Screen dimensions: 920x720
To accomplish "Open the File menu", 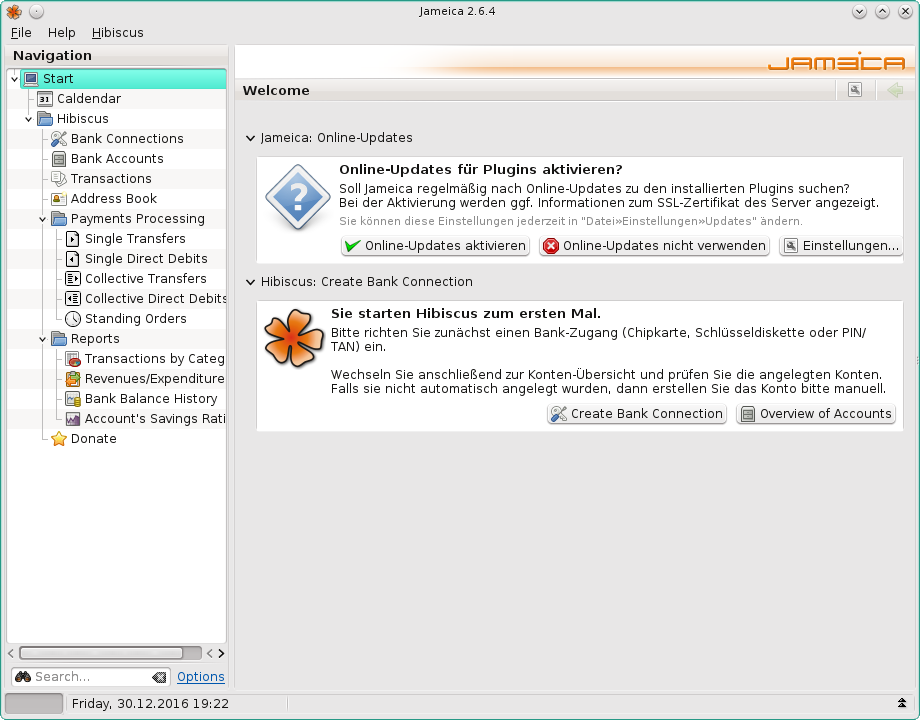I will point(21,32).
